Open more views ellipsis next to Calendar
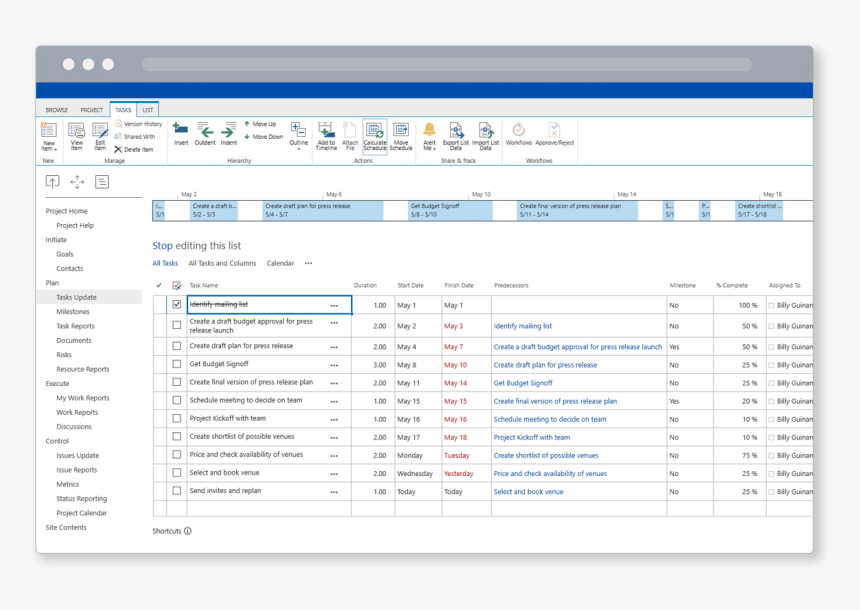Screen dimensions: 860x610 coord(309,263)
